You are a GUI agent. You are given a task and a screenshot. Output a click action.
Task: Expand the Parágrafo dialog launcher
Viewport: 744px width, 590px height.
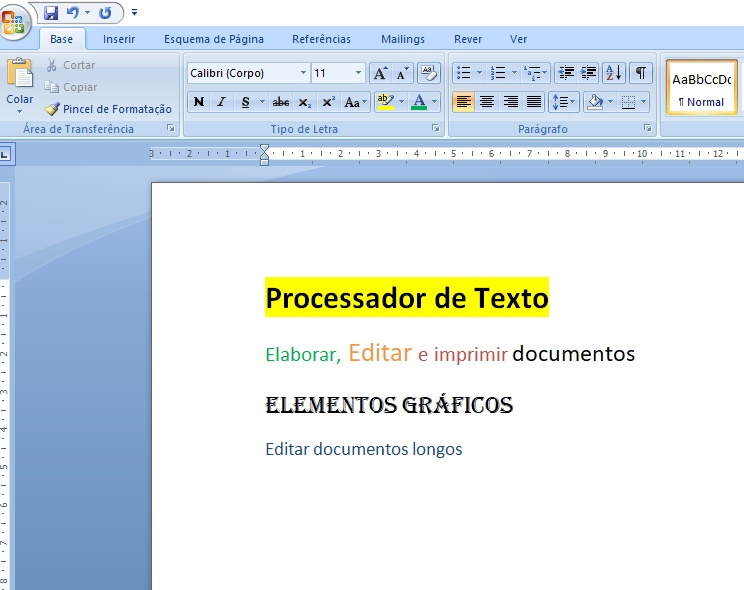pos(649,129)
